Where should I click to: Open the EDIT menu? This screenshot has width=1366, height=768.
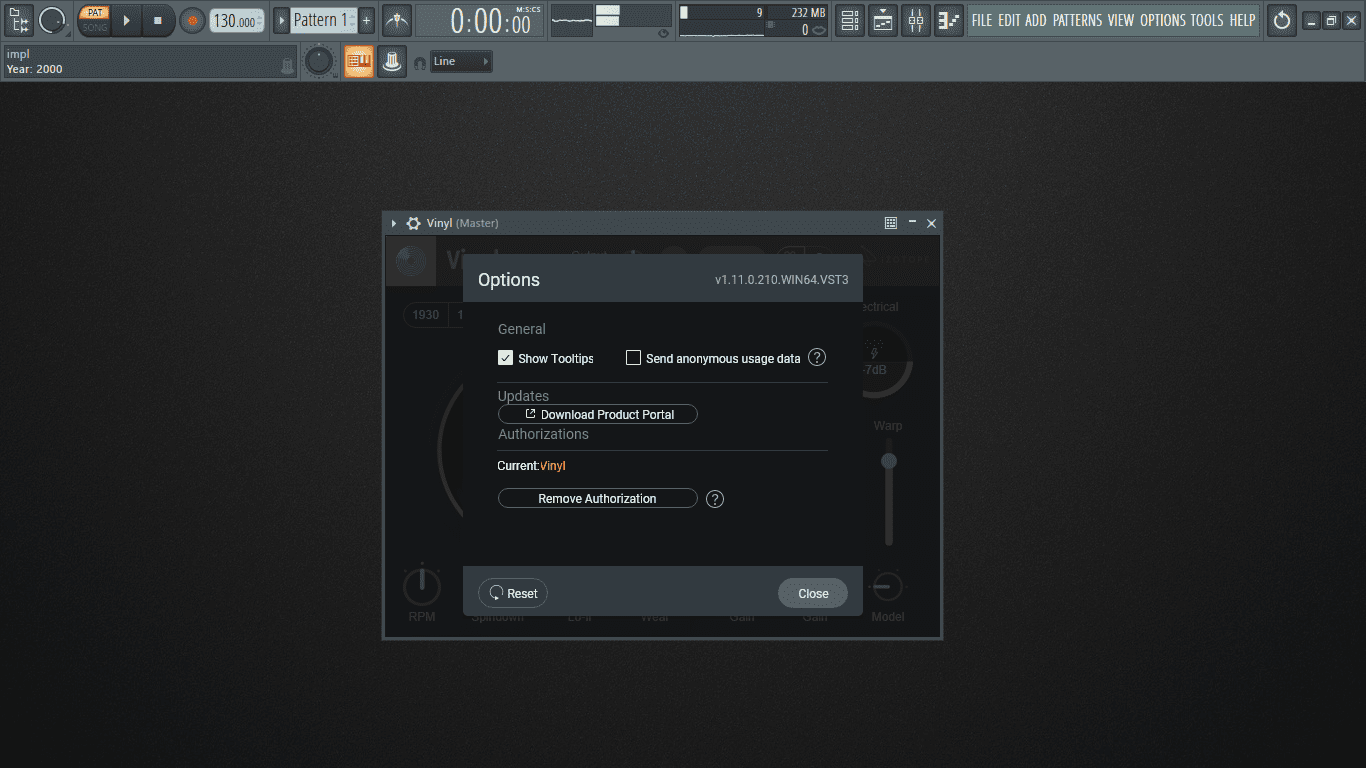[x=1009, y=20]
